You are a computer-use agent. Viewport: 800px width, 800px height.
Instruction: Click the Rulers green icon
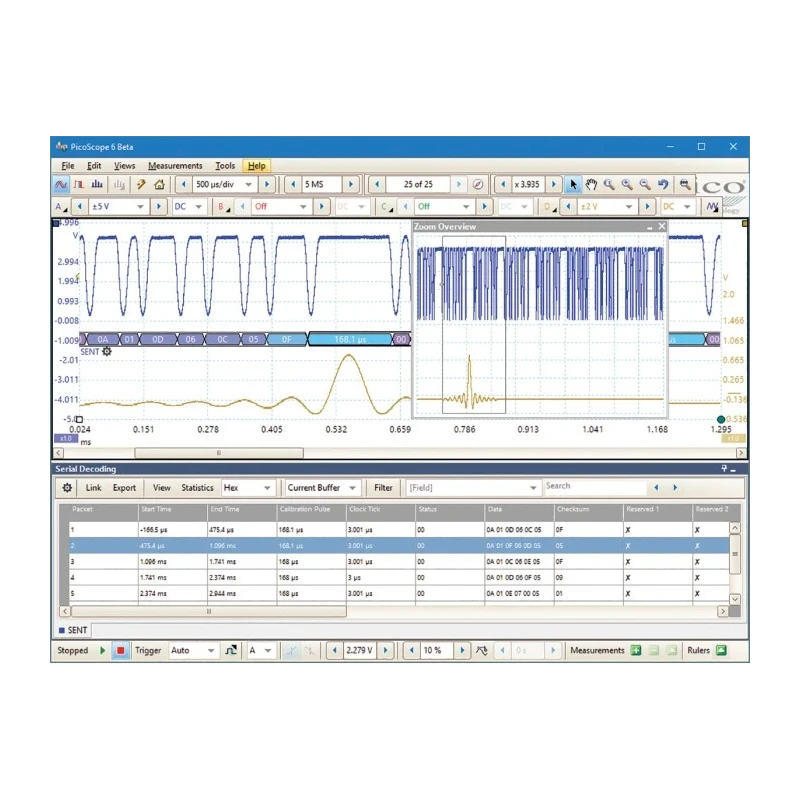[x=721, y=651]
